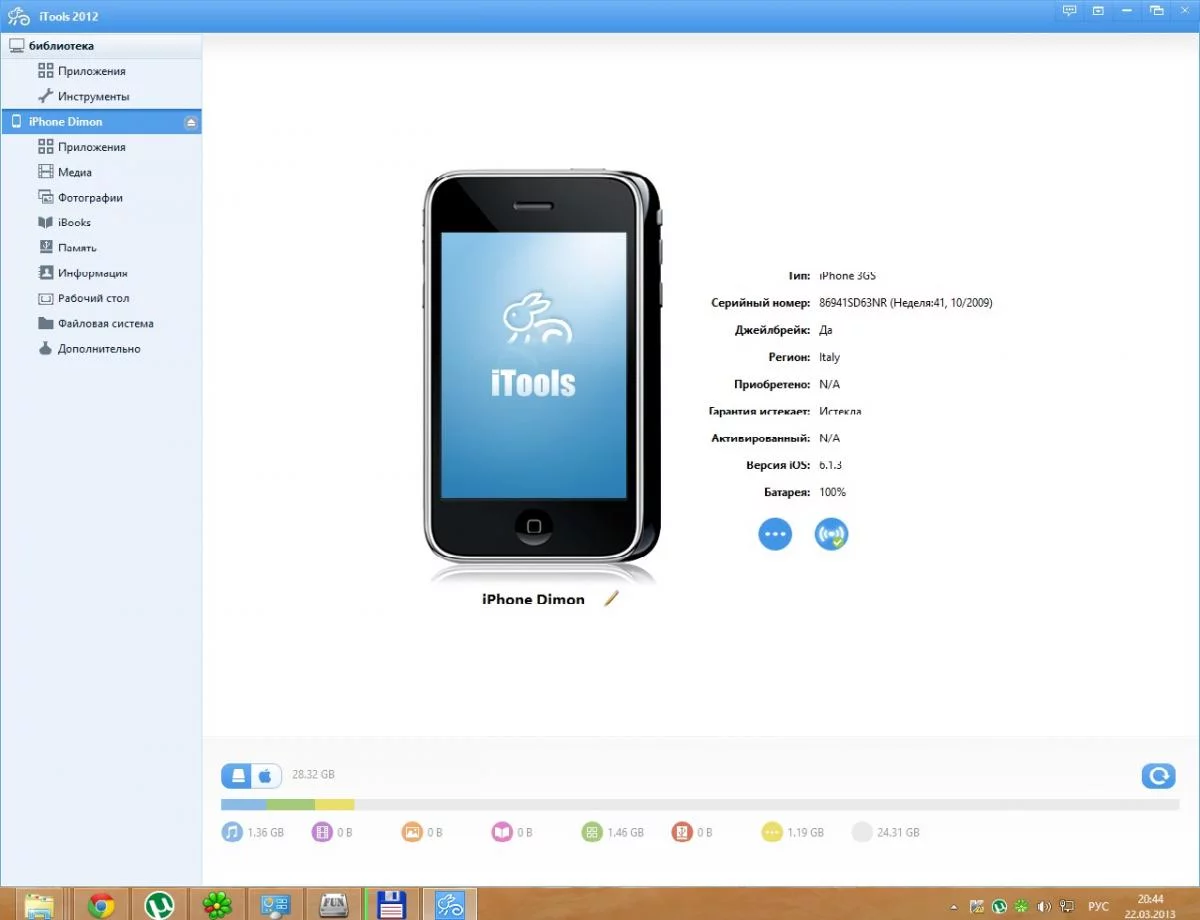Click the battery value 100%
The image size is (1200, 920).
pyautogui.click(x=832, y=492)
